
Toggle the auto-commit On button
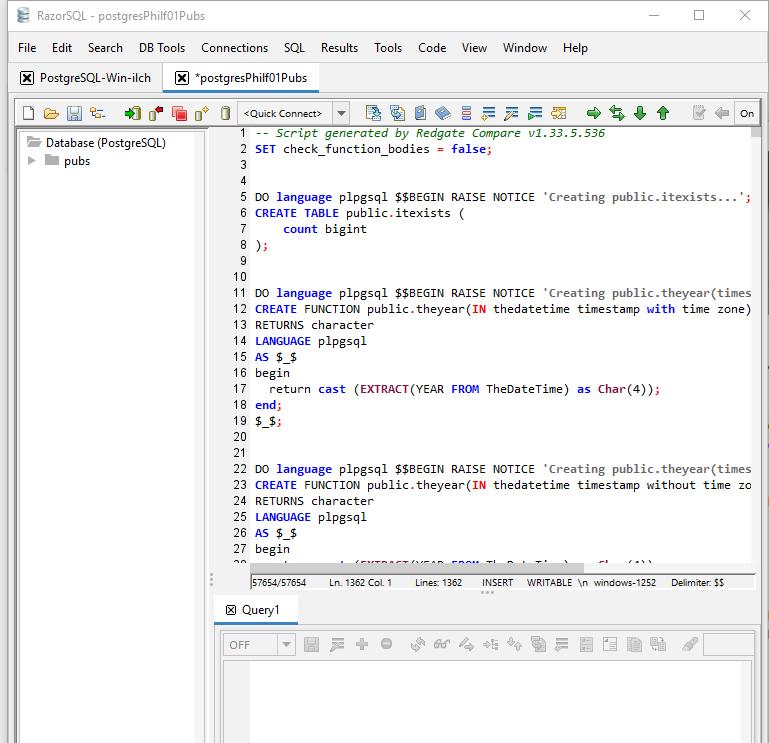746,113
